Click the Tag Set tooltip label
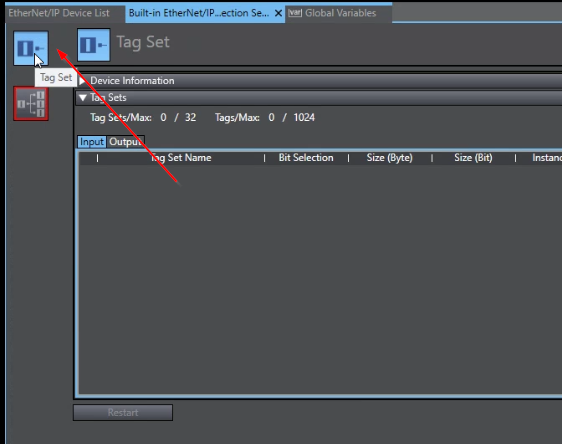 (x=56, y=77)
